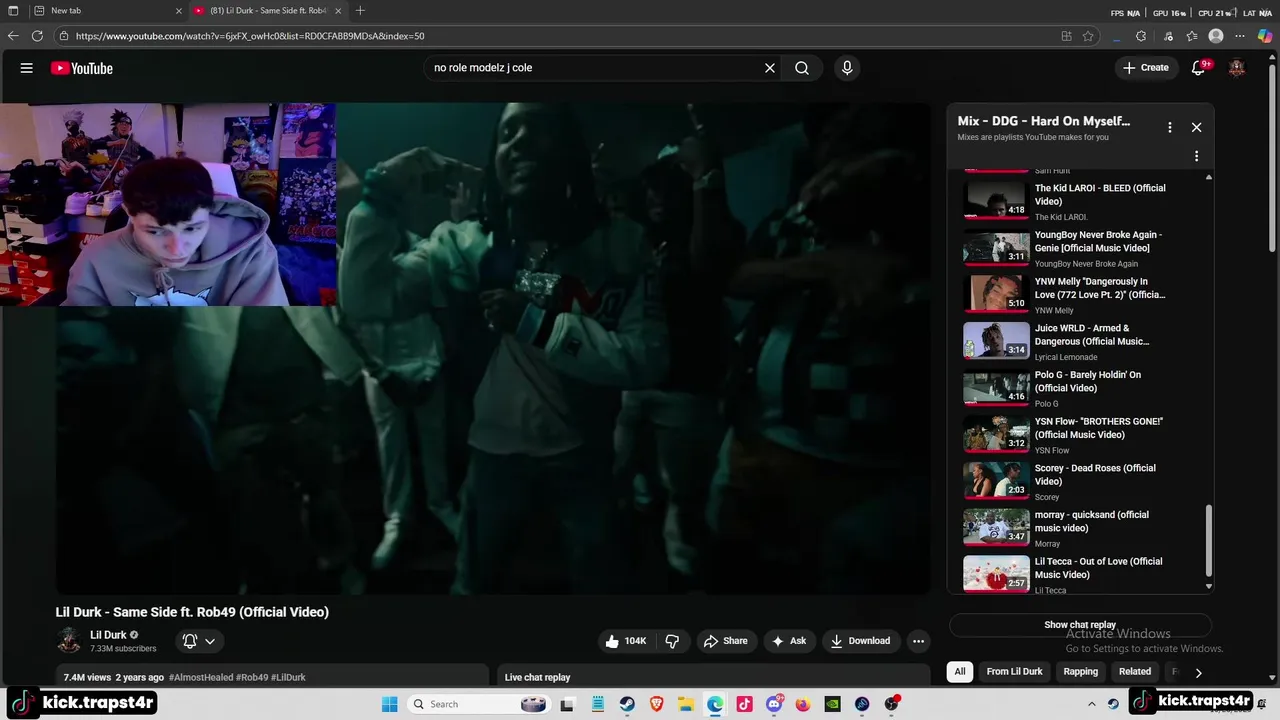This screenshot has width=1280, height=720.
Task: Open Discord from the taskbar
Action: pos(774,704)
